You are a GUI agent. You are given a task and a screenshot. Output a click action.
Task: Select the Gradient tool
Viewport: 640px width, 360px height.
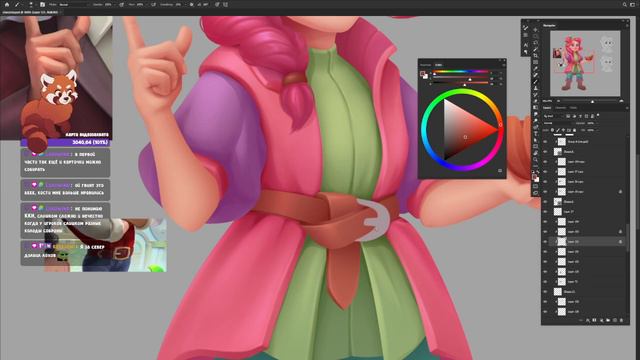click(535, 107)
